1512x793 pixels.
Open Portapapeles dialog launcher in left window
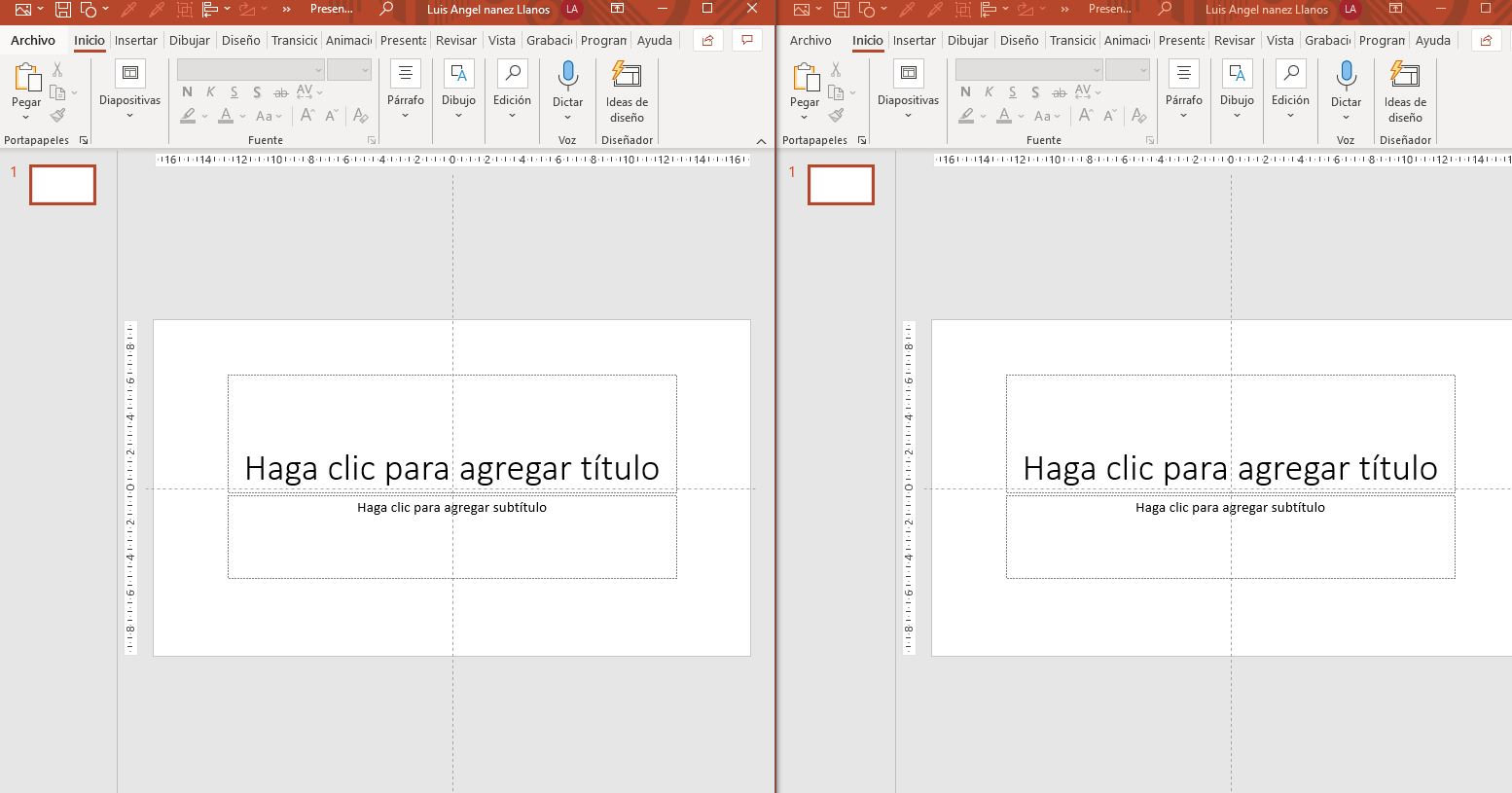(84, 141)
